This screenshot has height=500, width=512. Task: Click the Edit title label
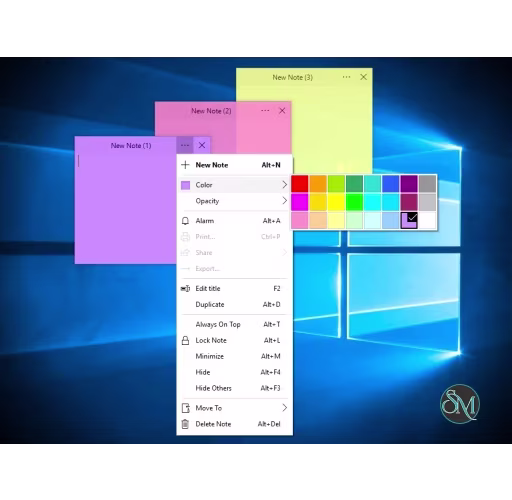[208, 289]
